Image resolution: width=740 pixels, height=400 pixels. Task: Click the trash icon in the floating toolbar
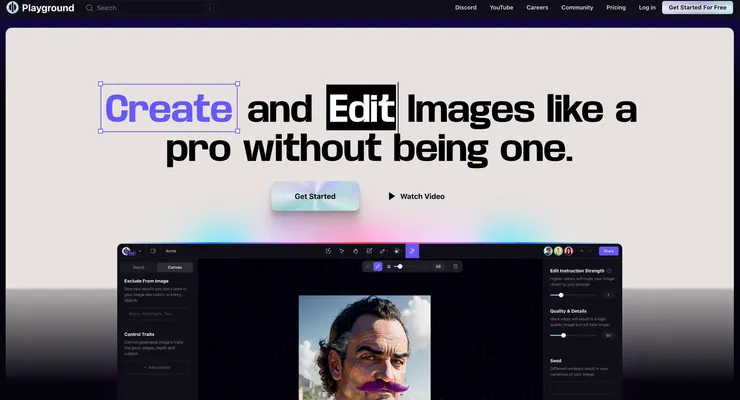pyautogui.click(x=455, y=267)
